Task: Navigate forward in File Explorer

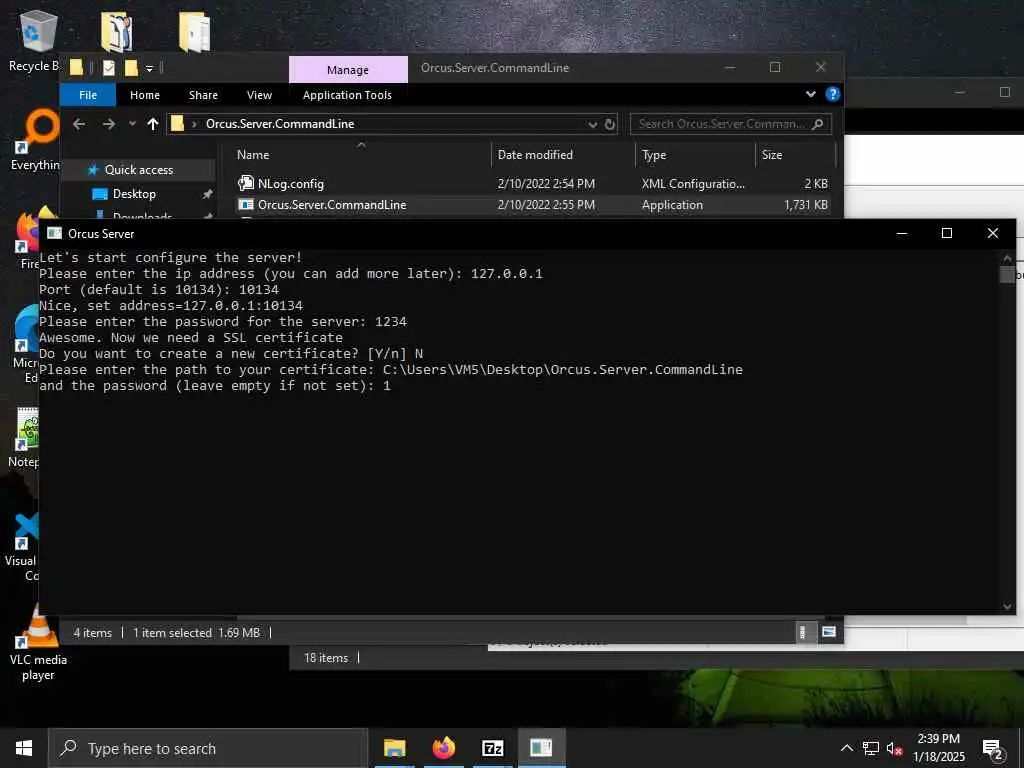Action: (x=108, y=124)
